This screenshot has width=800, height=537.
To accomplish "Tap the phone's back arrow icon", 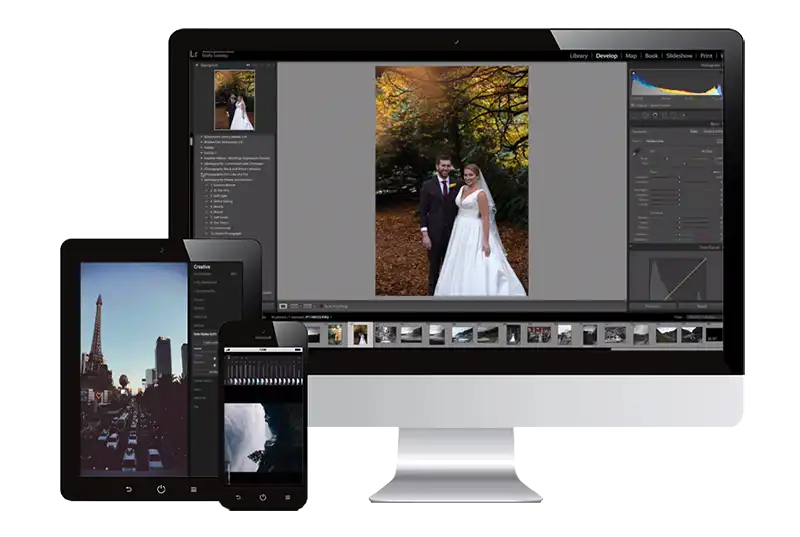I will pos(238,497).
